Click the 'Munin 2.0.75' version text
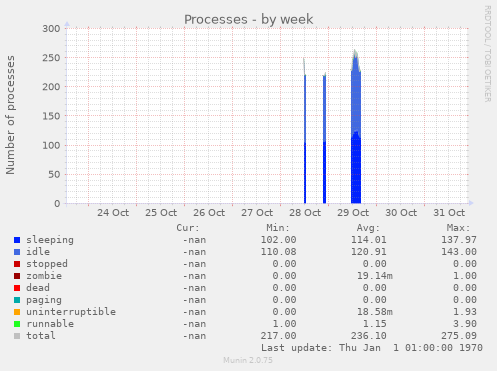 pyautogui.click(x=248, y=360)
